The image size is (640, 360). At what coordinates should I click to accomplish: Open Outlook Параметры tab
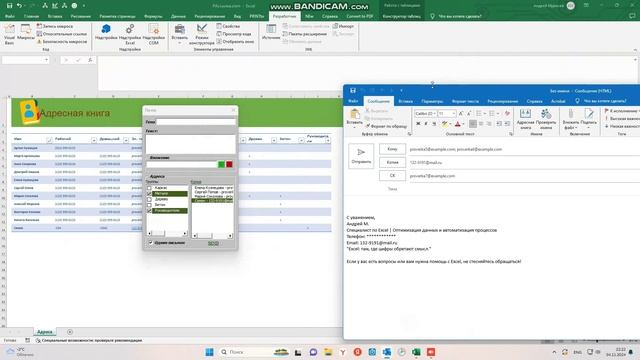[x=432, y=101]
